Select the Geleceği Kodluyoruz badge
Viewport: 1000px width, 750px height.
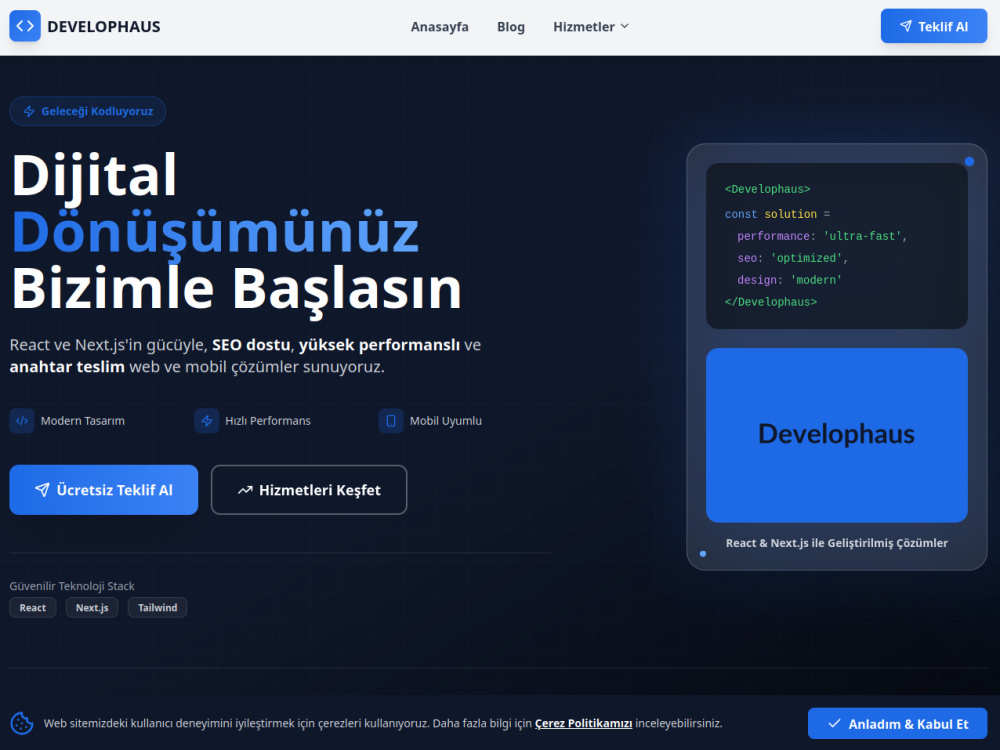87,111
